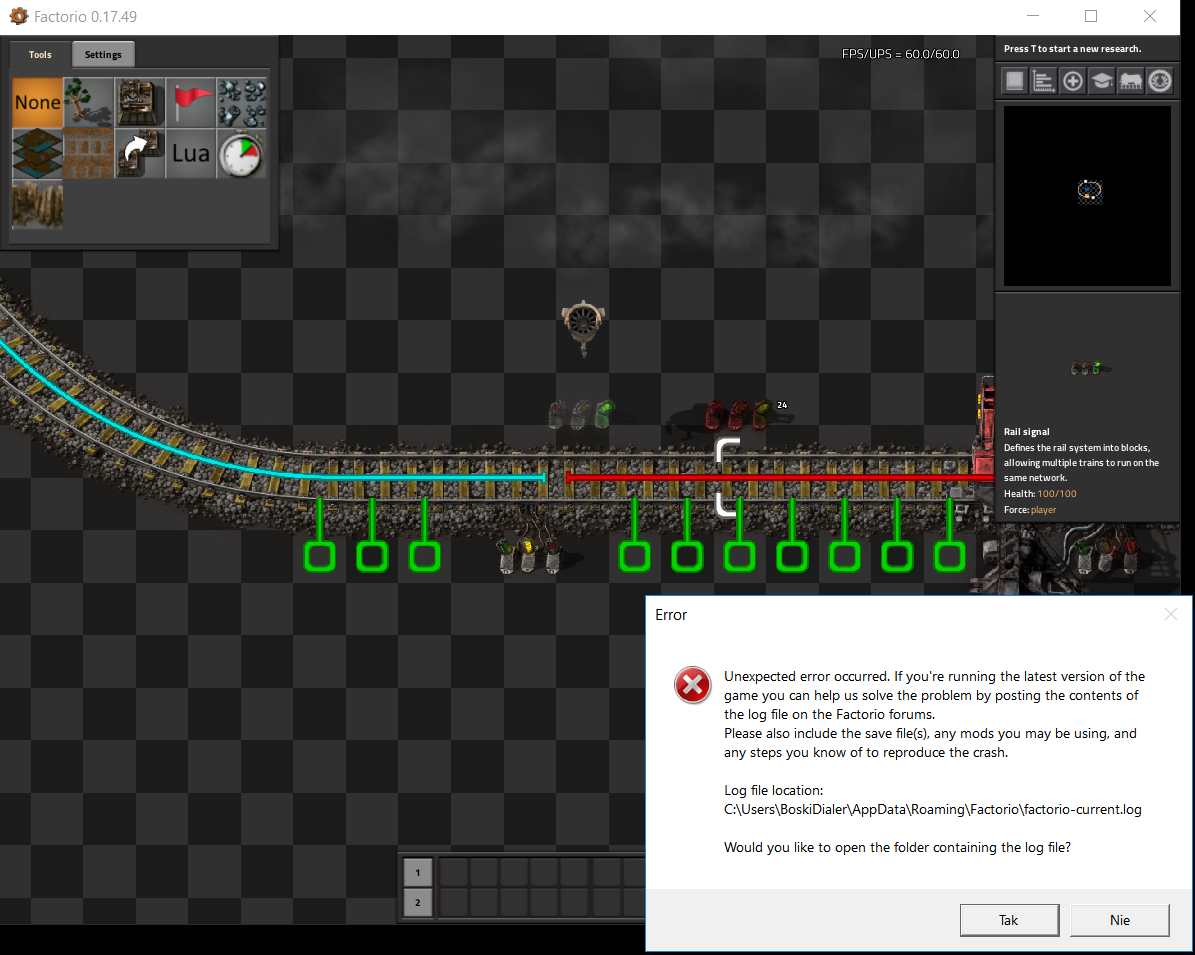1195x955 pixels.
Task: Open the research graduation cap button
Action: (1102, 81)
